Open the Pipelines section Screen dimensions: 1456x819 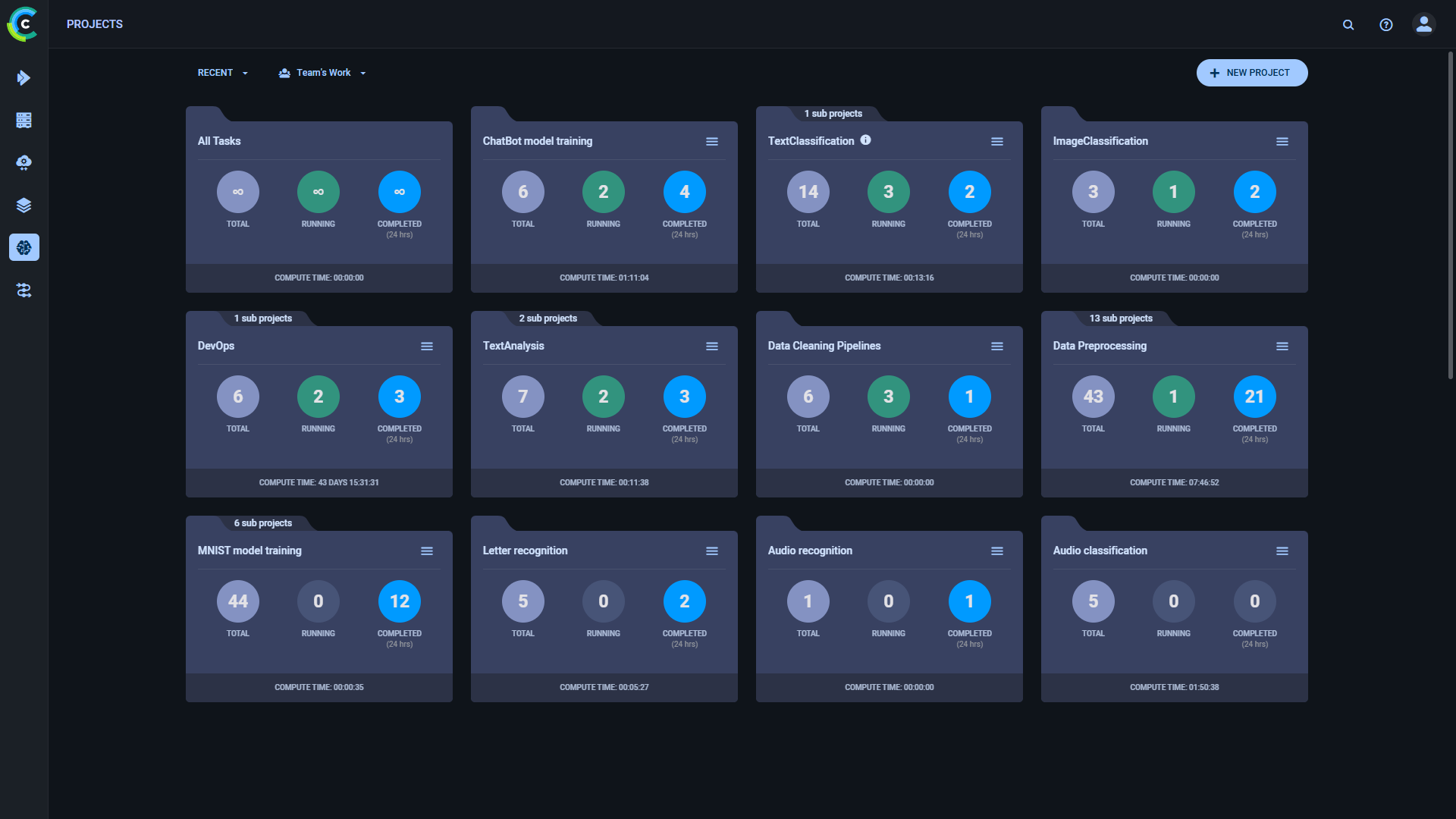(24, 290)
